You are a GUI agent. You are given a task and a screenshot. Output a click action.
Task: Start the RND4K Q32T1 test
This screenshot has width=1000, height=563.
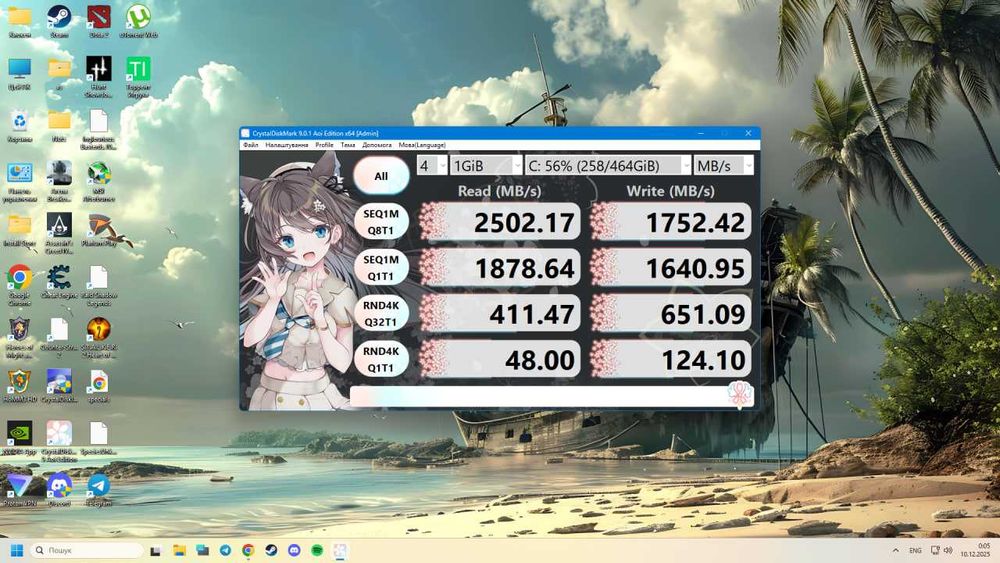[381, 314]
